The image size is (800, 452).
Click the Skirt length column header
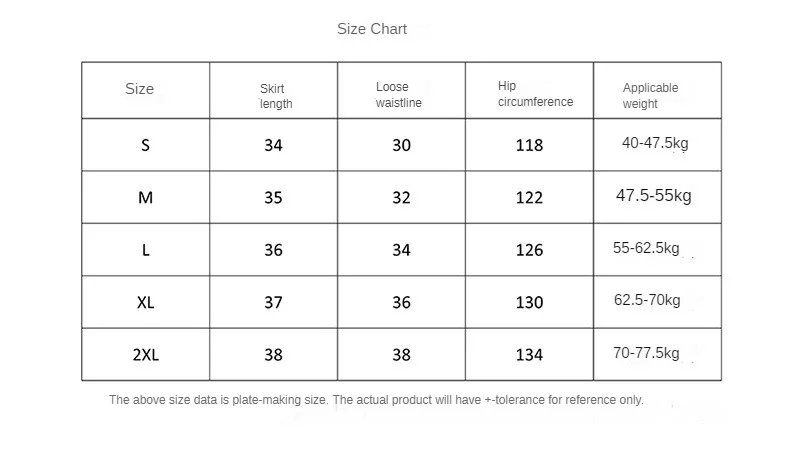[x=276, y=96]
